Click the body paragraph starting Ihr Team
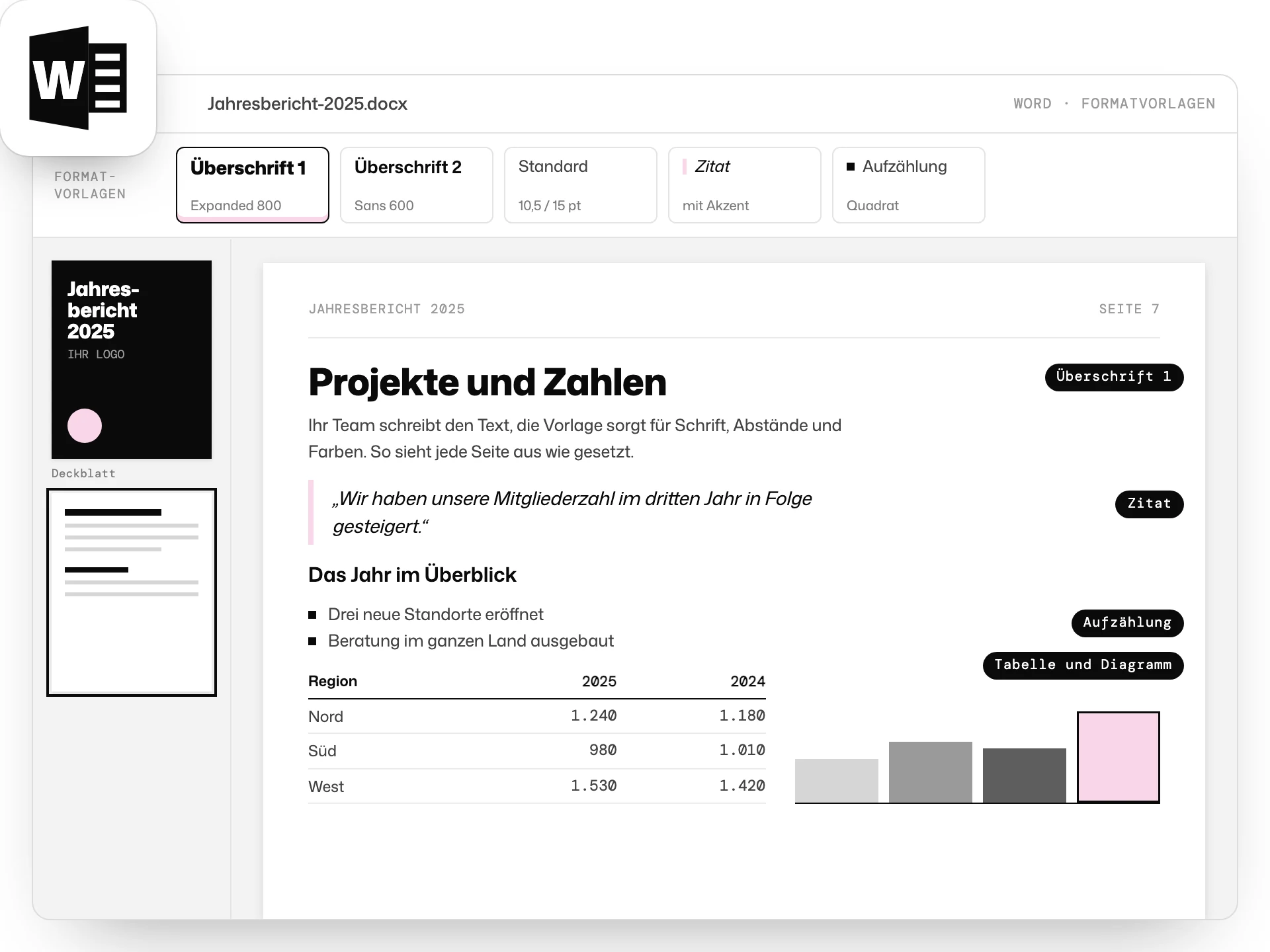Image resolution: width=1270 pixels, height=952 pixels. [575, 438]
